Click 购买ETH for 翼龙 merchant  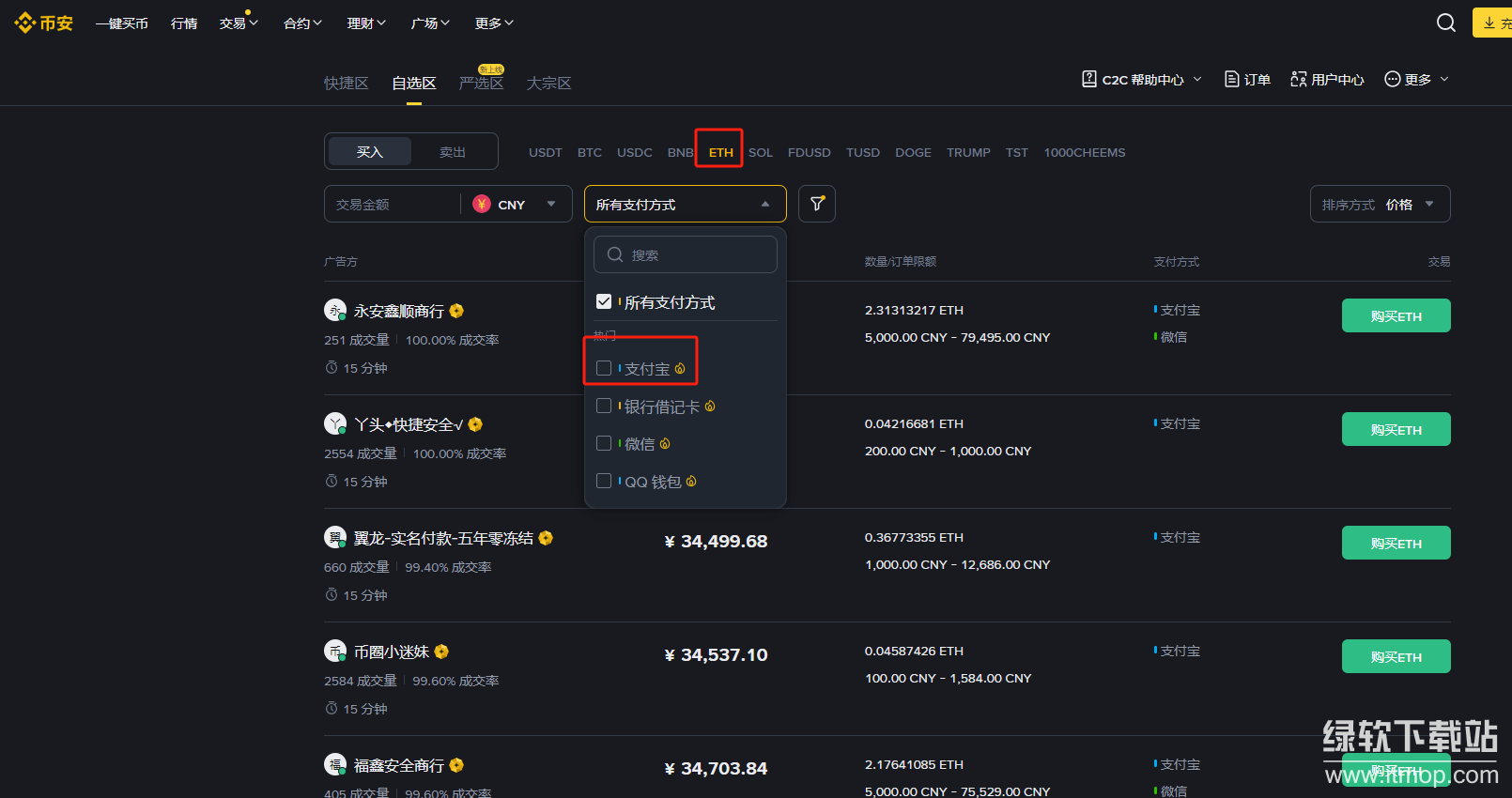pos(1396,543)
